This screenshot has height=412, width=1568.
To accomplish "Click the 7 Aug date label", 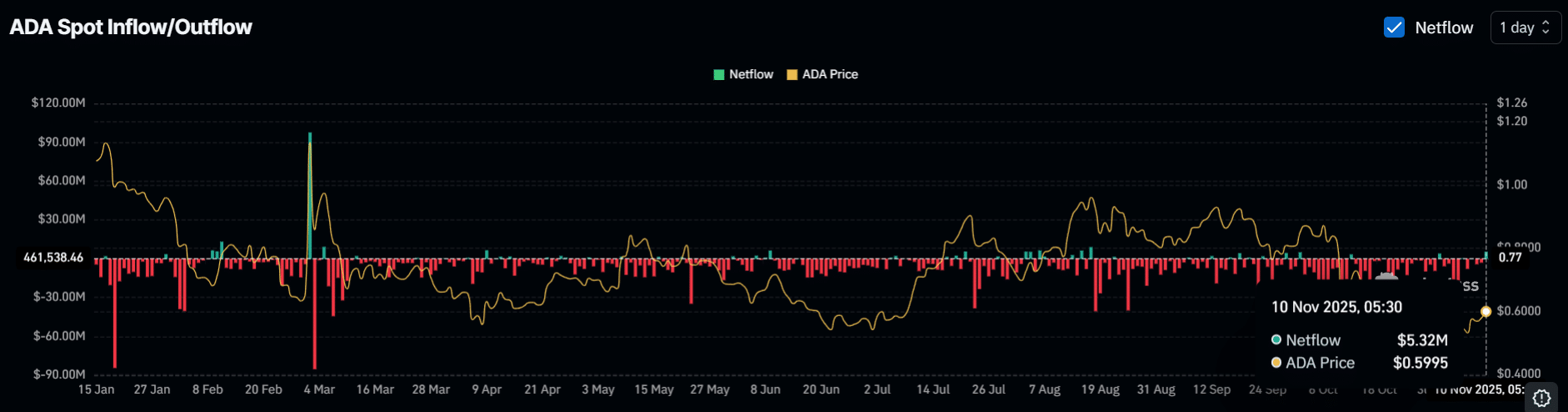I will (x=1045, y=389).
